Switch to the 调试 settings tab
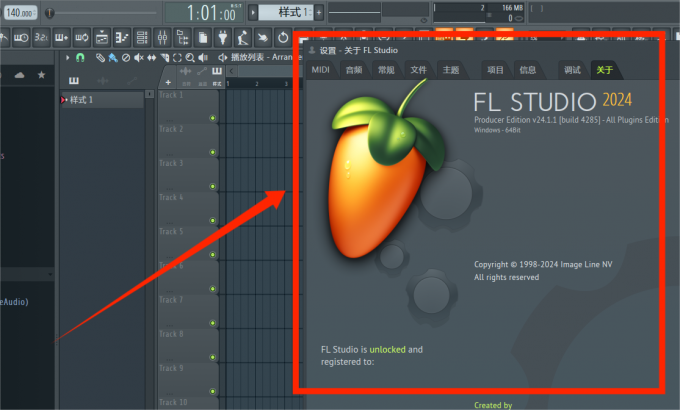The width and height of the screenshot is (680, 410). pos(572,70)
